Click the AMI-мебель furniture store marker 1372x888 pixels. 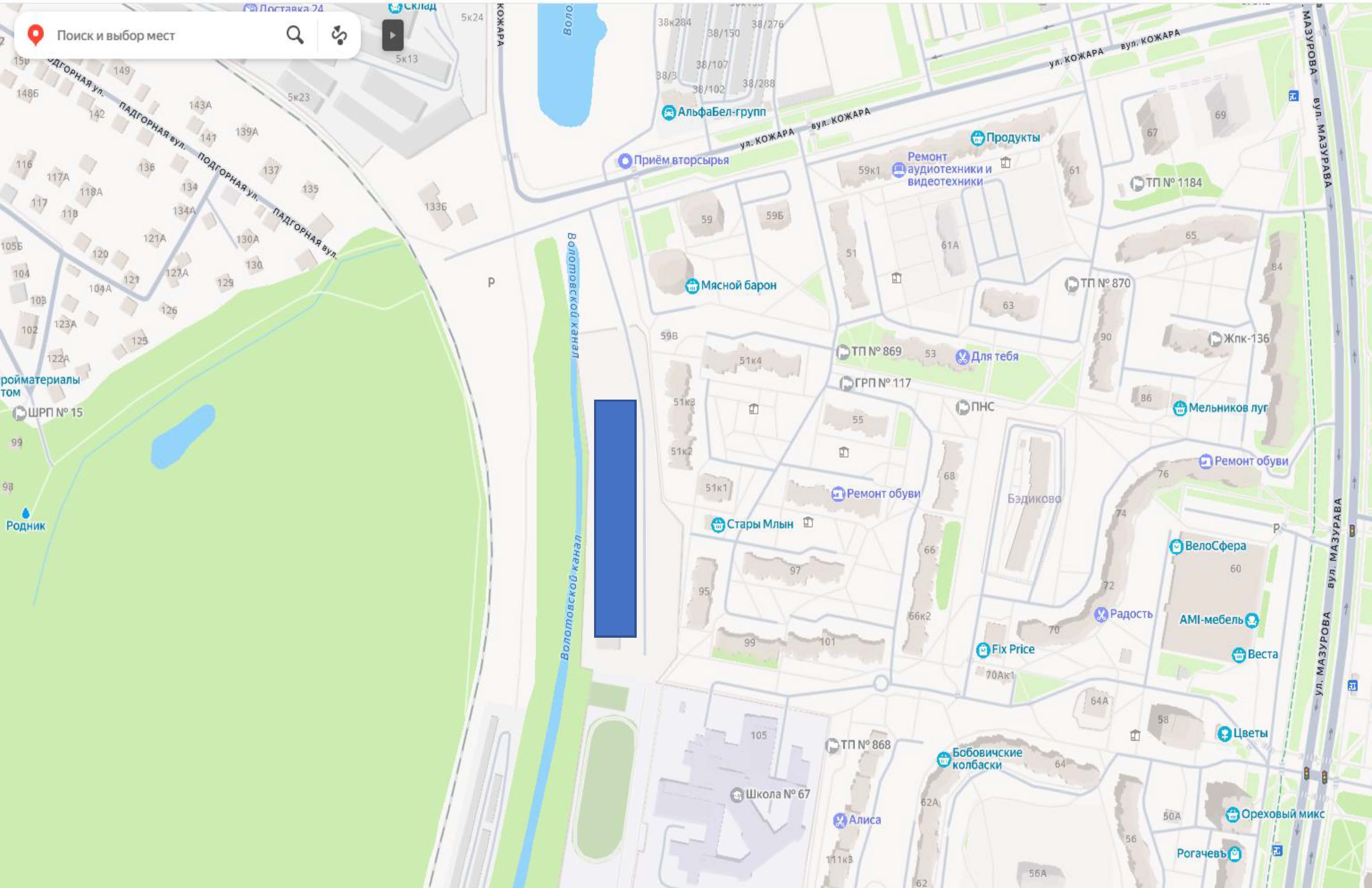(x=1252, y=620)
